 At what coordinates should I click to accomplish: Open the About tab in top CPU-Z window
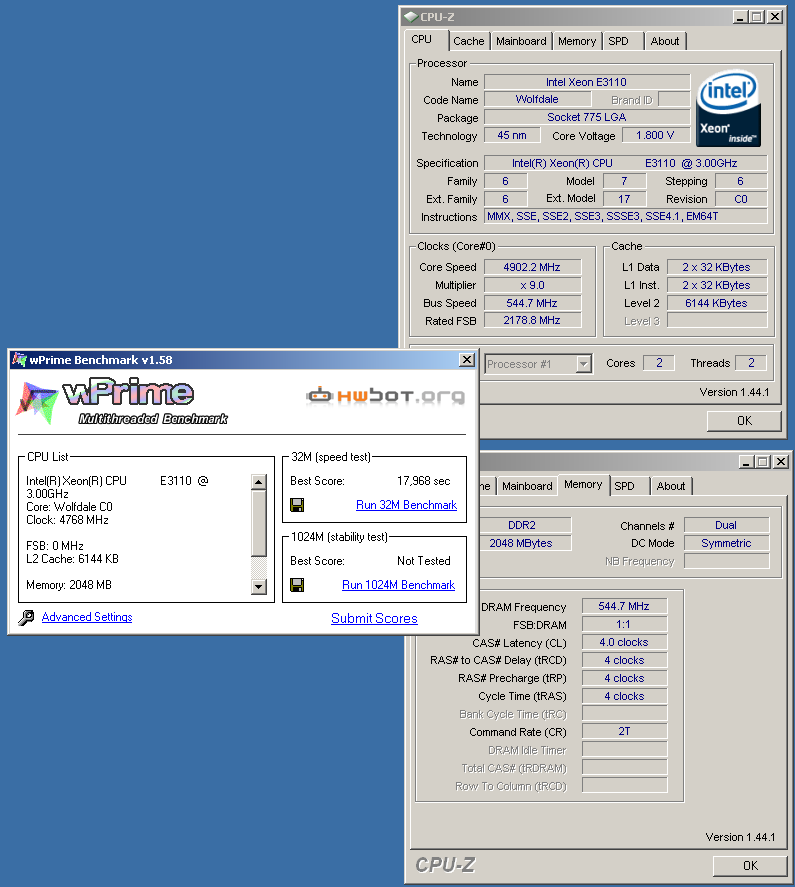click(665, 41)
